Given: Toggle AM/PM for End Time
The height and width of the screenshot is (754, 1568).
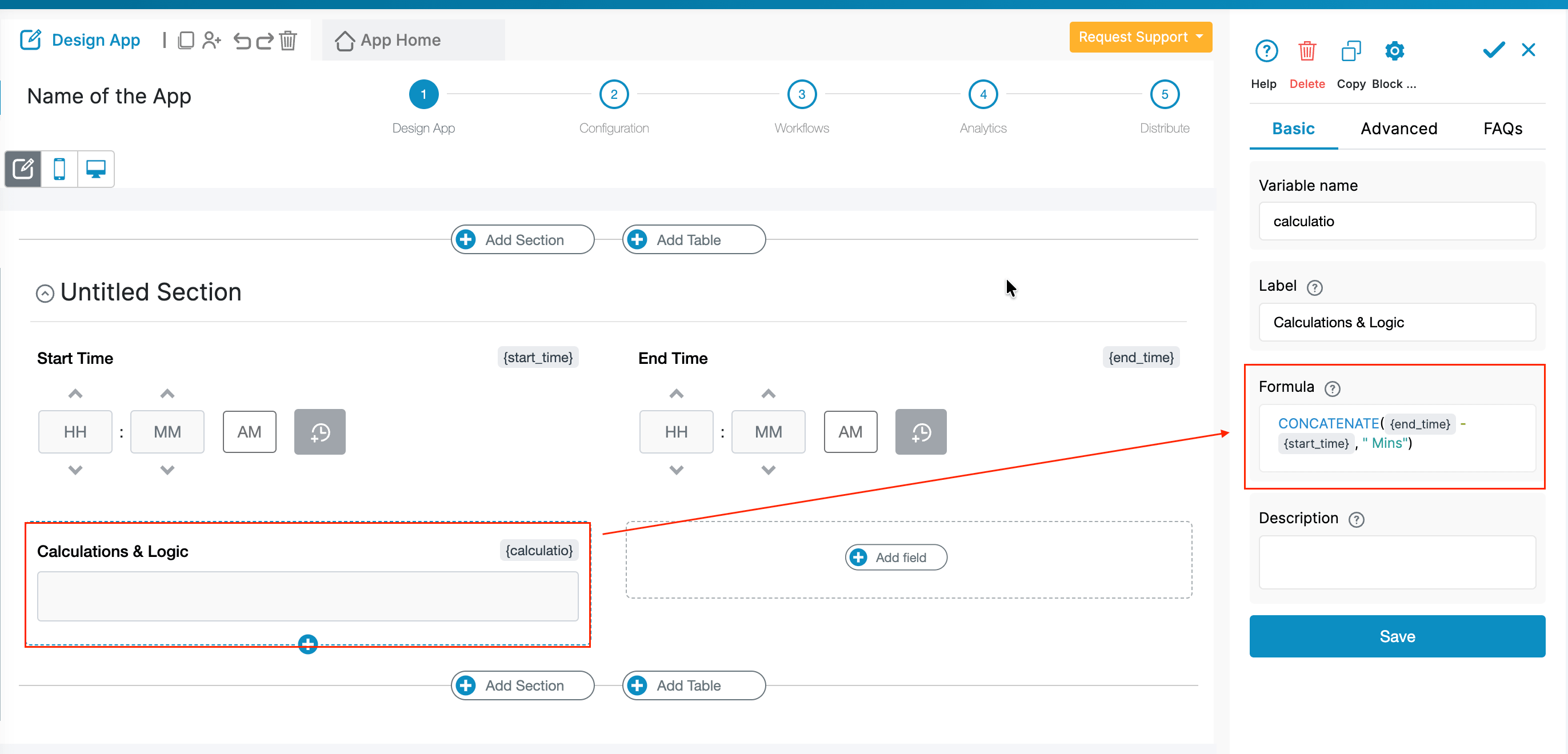Looking at the screenshot, I should (x=850, y=432).
